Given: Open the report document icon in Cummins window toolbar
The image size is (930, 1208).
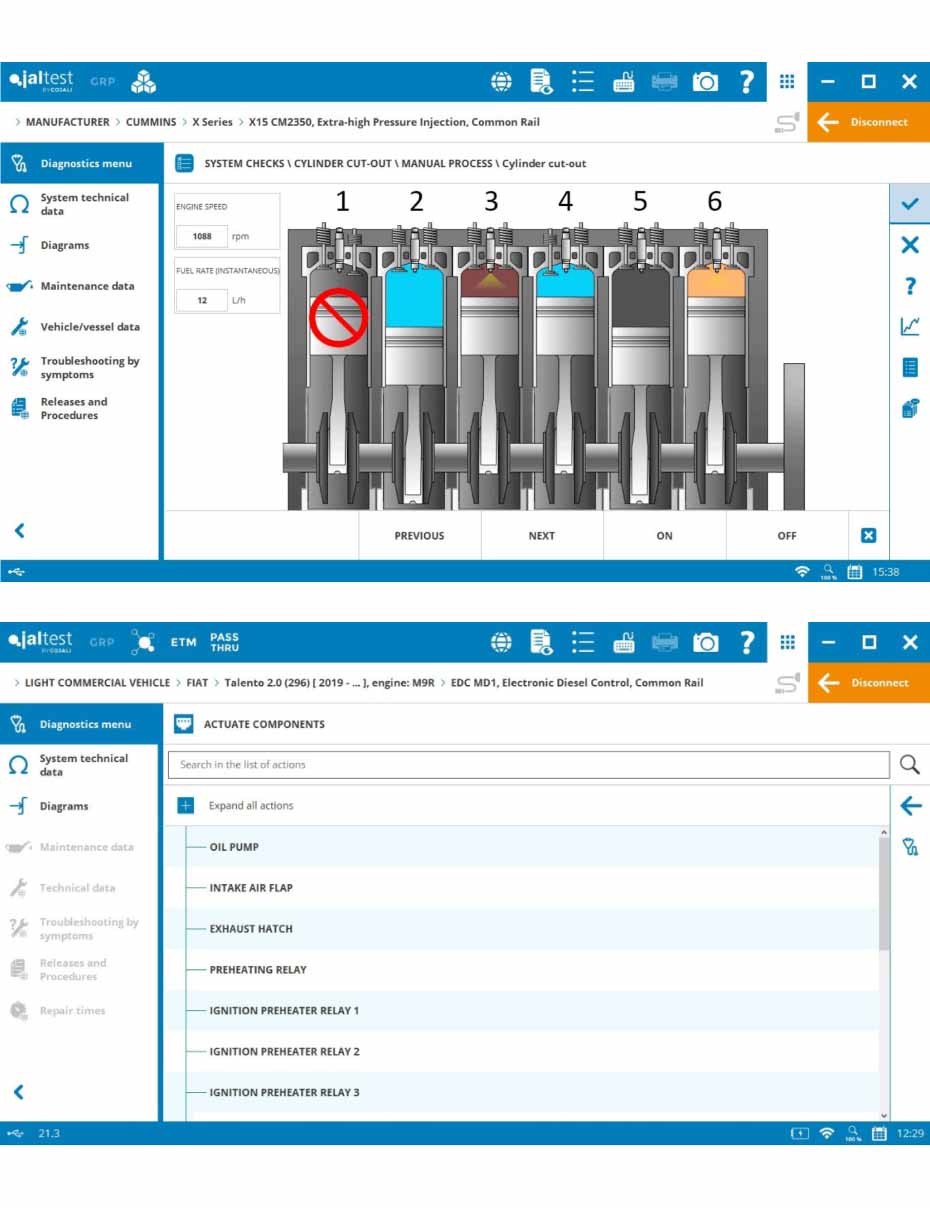Looking at the screenshot, I should point(542,82).
